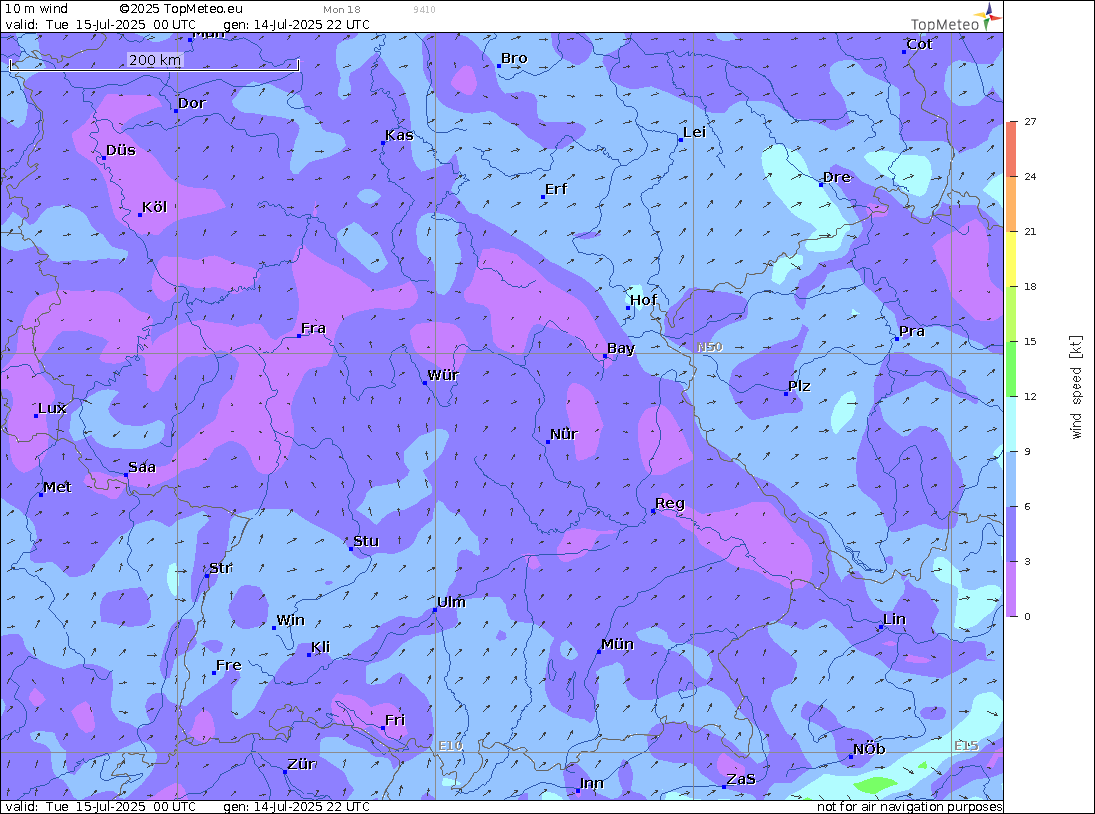Screen dimensions: 1095x814
Task: Click the Met city label
Action: tap(57, 487)
